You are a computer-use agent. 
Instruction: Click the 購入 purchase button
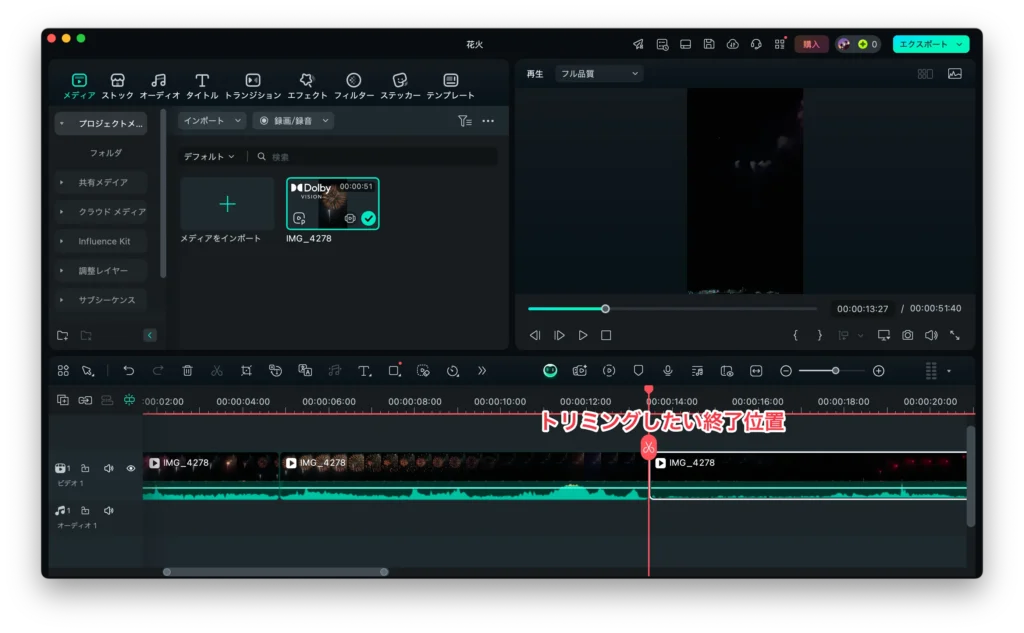pos(811,44)
